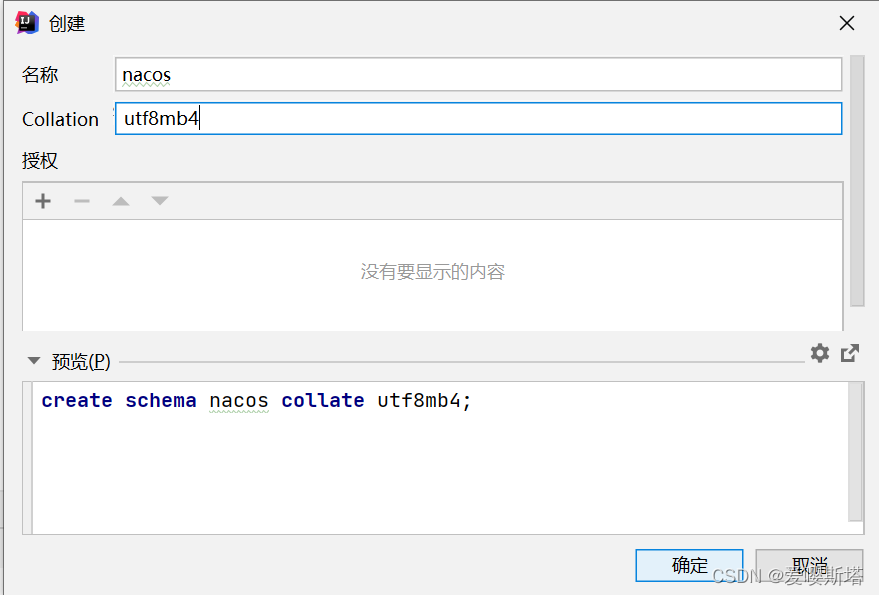Image resolution: width=879 pixels, height=595 pixels.
Task: Click the app logo in the title bar
Action: pyautogui.click(x=27, y=23)
